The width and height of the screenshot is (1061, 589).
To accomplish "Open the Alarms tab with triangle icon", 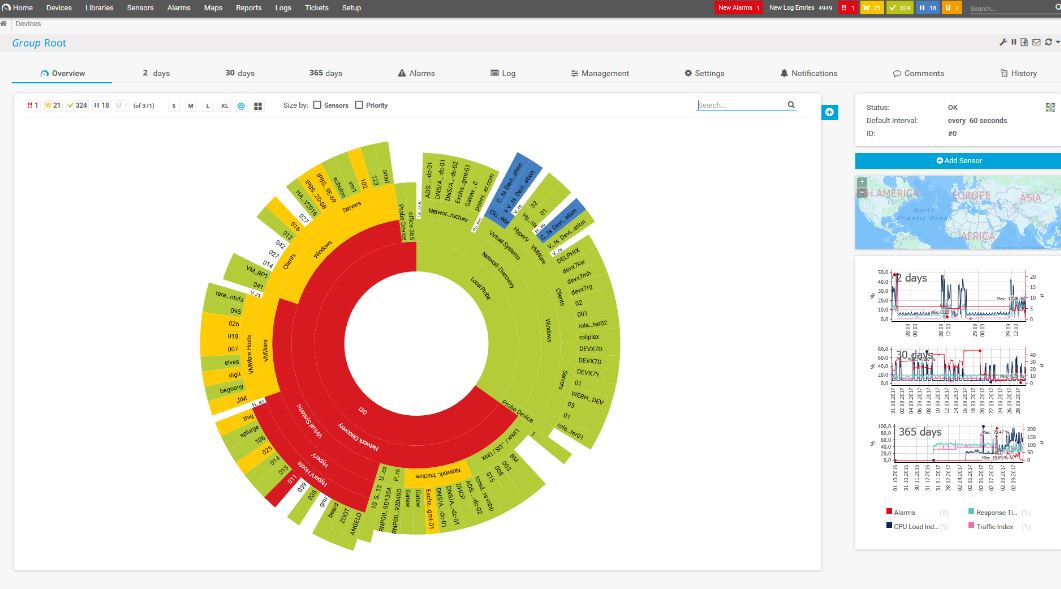I will (416, 73).
